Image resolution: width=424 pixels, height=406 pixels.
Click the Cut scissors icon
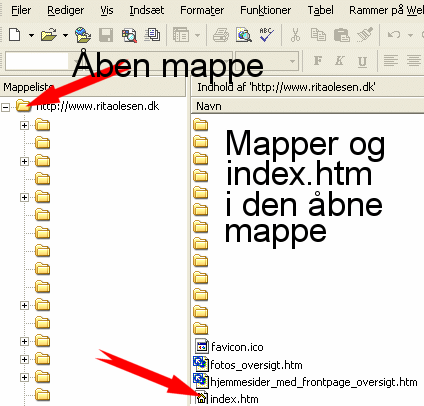[x=295, y=35]
